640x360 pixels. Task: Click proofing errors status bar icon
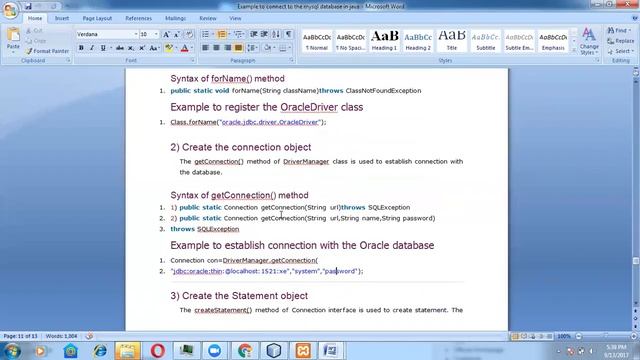coord(89,336)
